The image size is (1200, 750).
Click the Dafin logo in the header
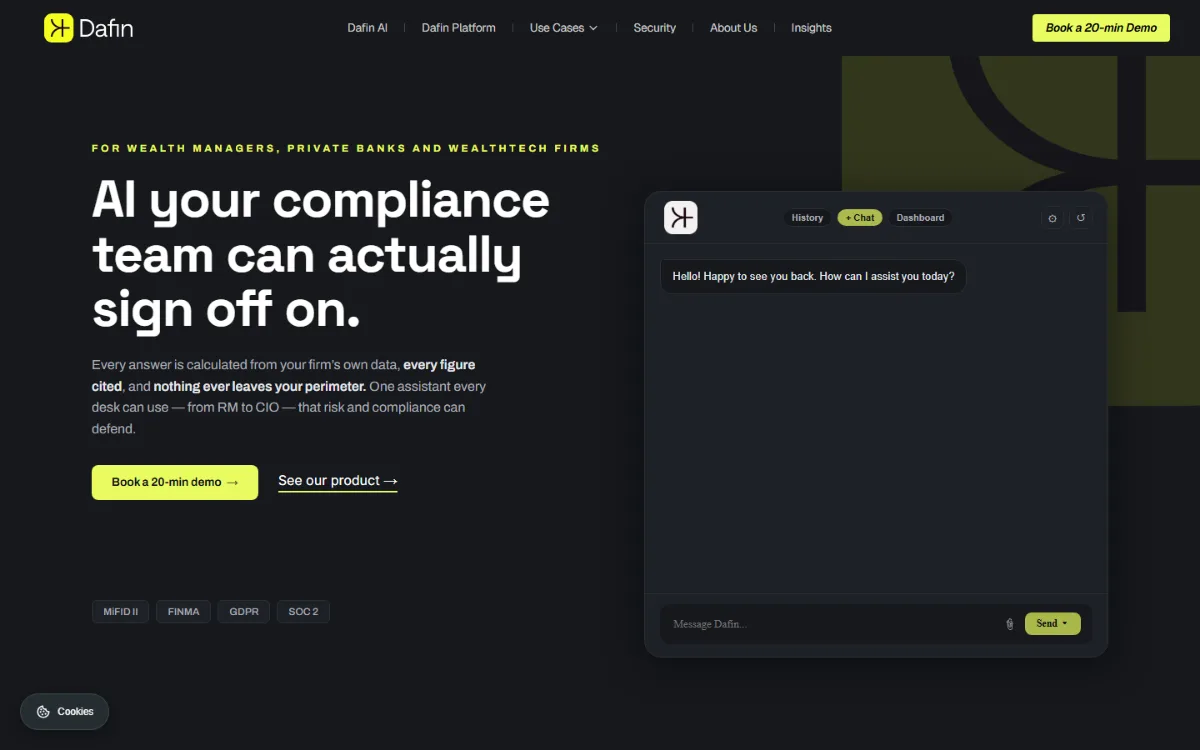point(89,28)
